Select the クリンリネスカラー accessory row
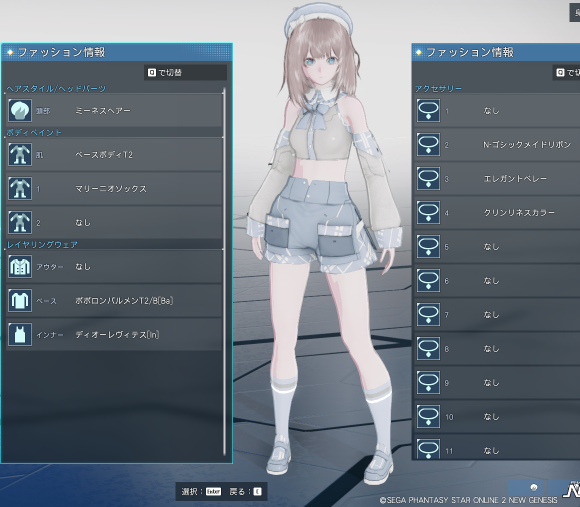The height and width of the screenshot is (507, 580). click(x=497, y=213)
